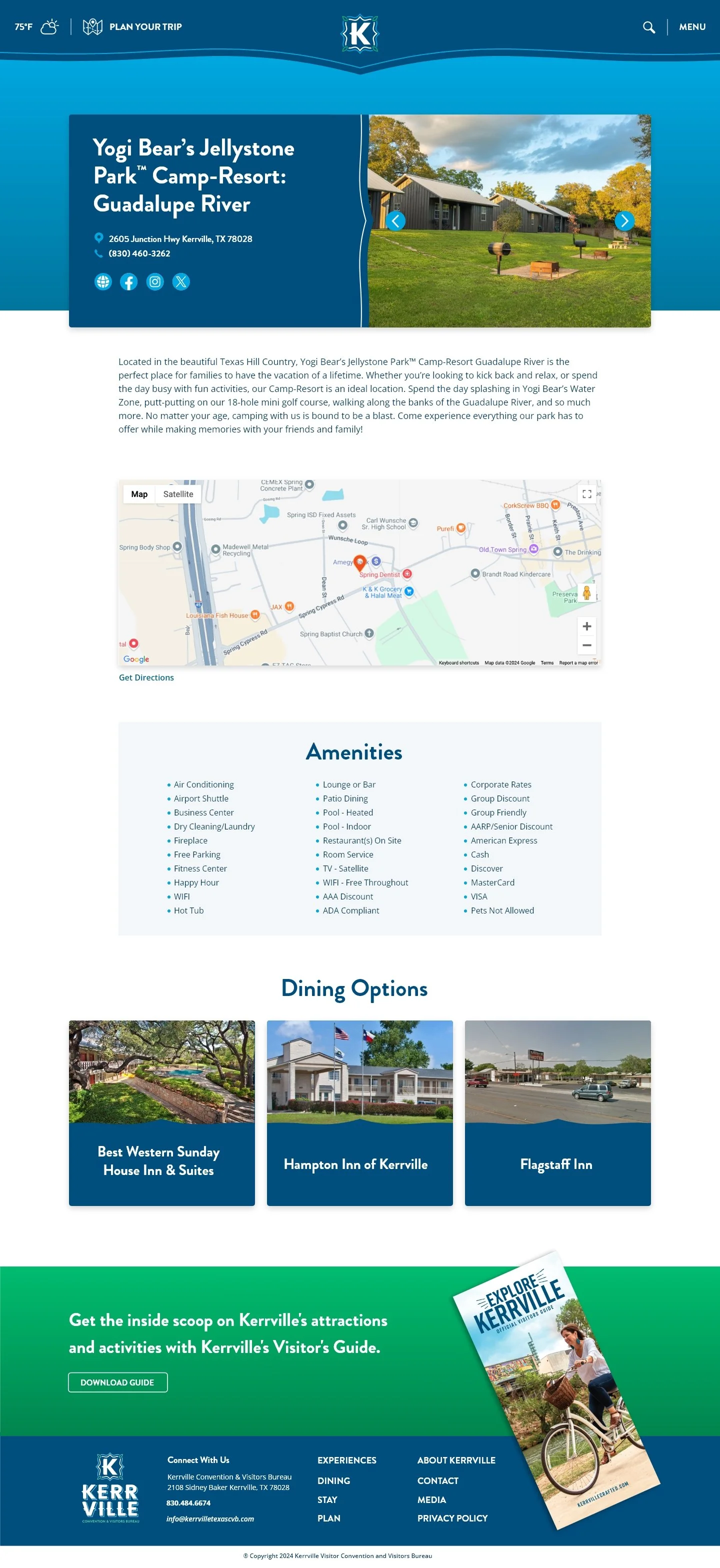This screenshot has height=1568, width=720.
Task: Click the Google logo on the map
Action: 136,659
